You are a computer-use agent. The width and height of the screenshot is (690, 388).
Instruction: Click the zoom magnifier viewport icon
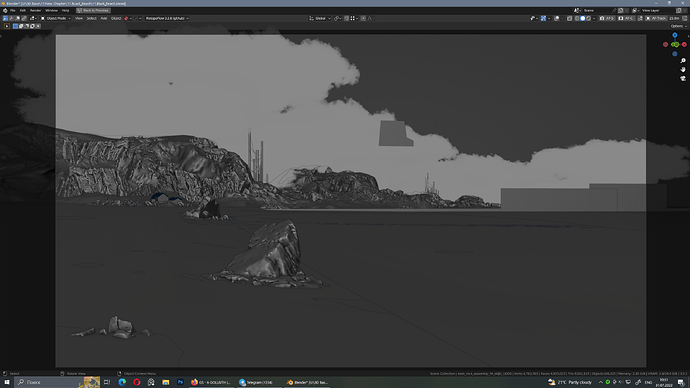[x=683, y=61]
